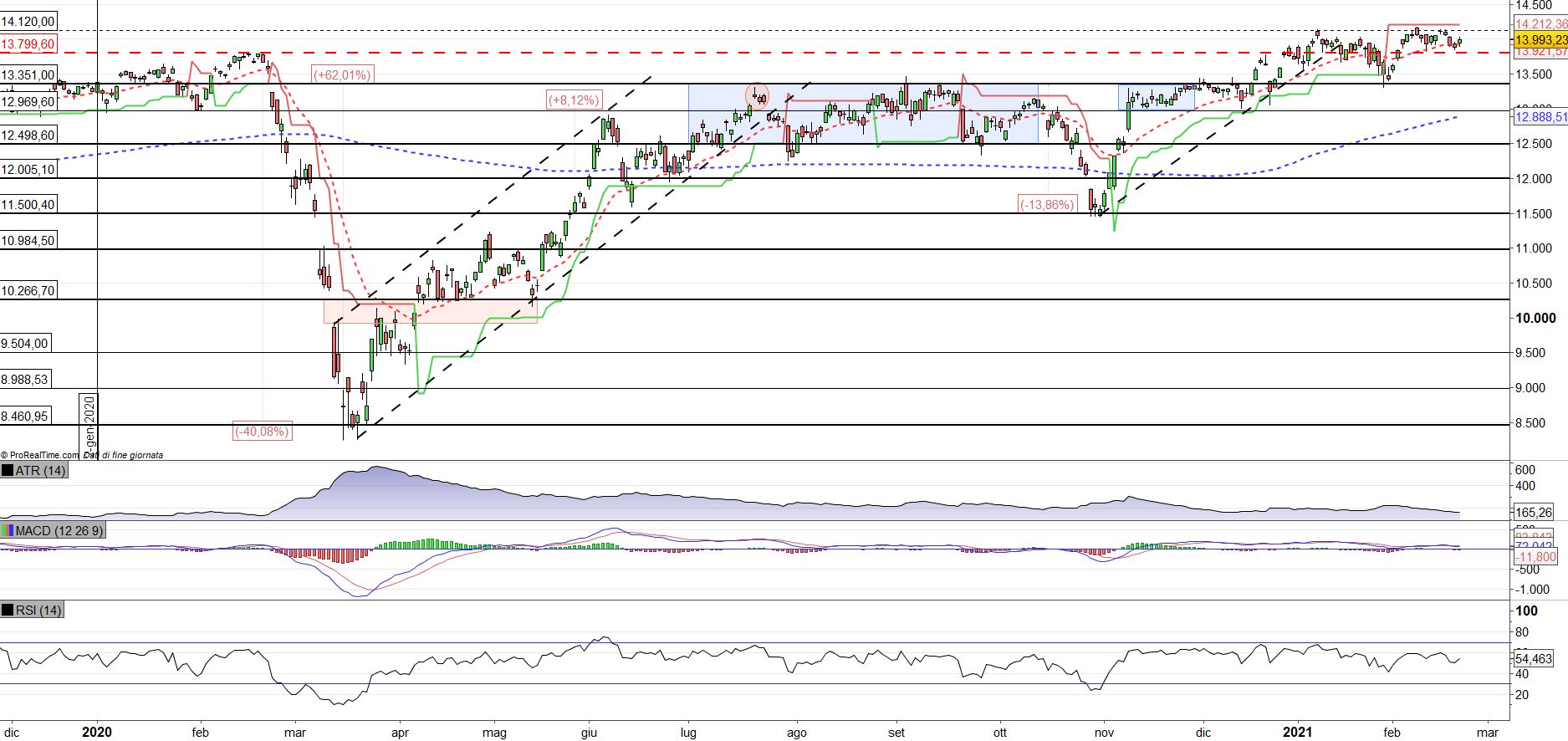Screen dimensions: 1568x741
Task: Click the 14.120,00 level label
Action: (x=28, y=22)
